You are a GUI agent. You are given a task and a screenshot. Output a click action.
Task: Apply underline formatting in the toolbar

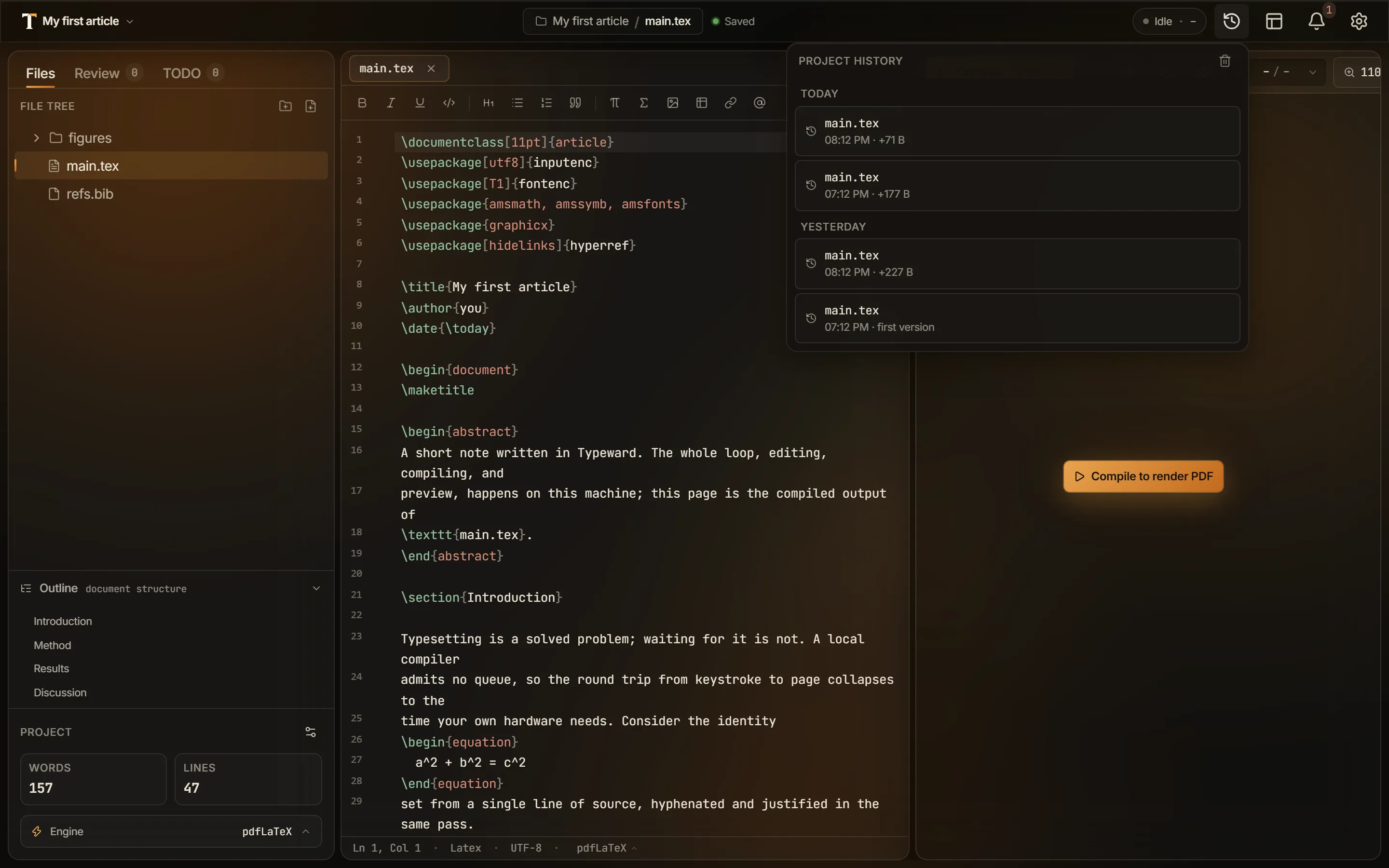coord(420,103)
